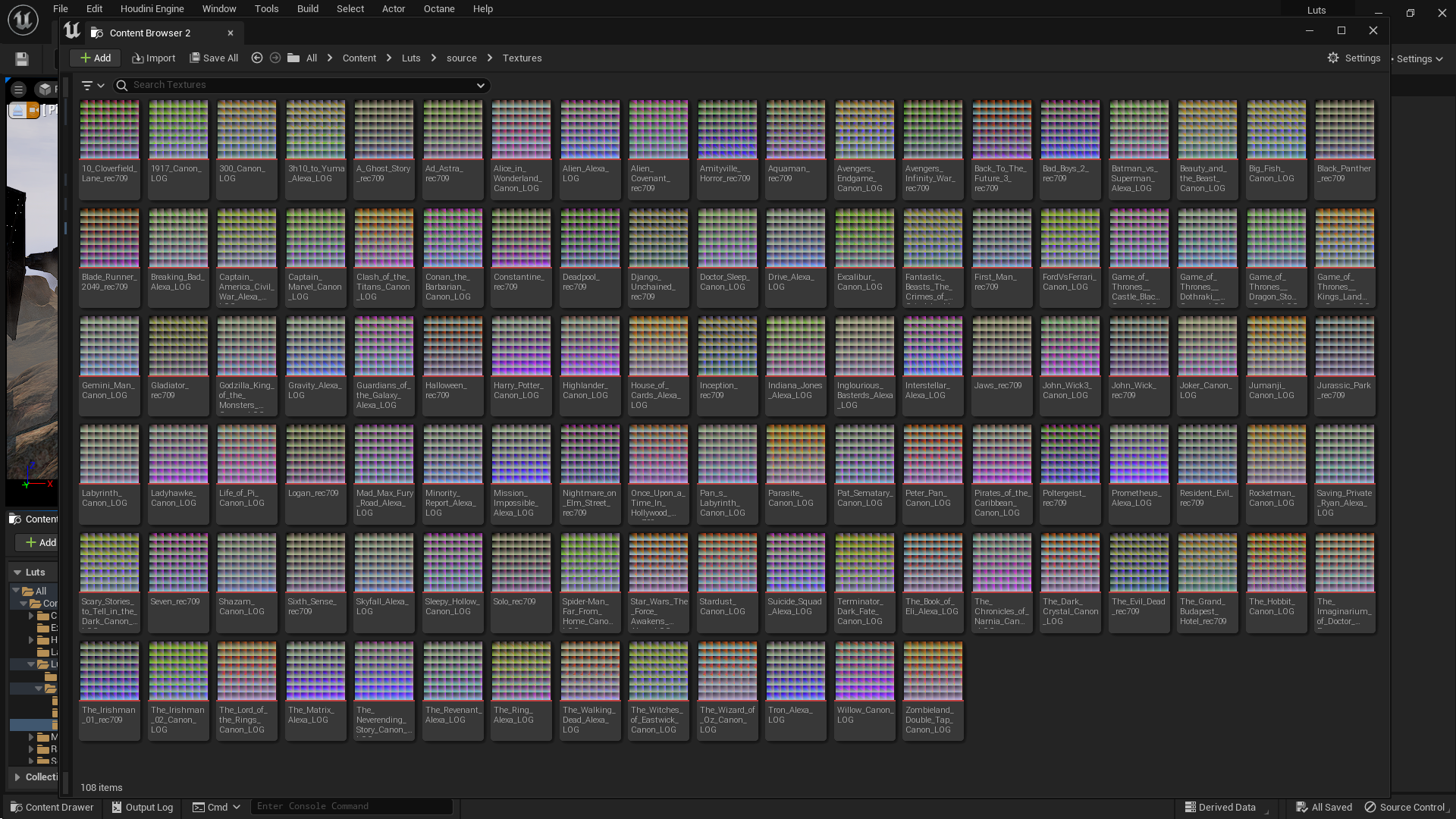Click the All folder icon in tree

[x=27, y=591]
